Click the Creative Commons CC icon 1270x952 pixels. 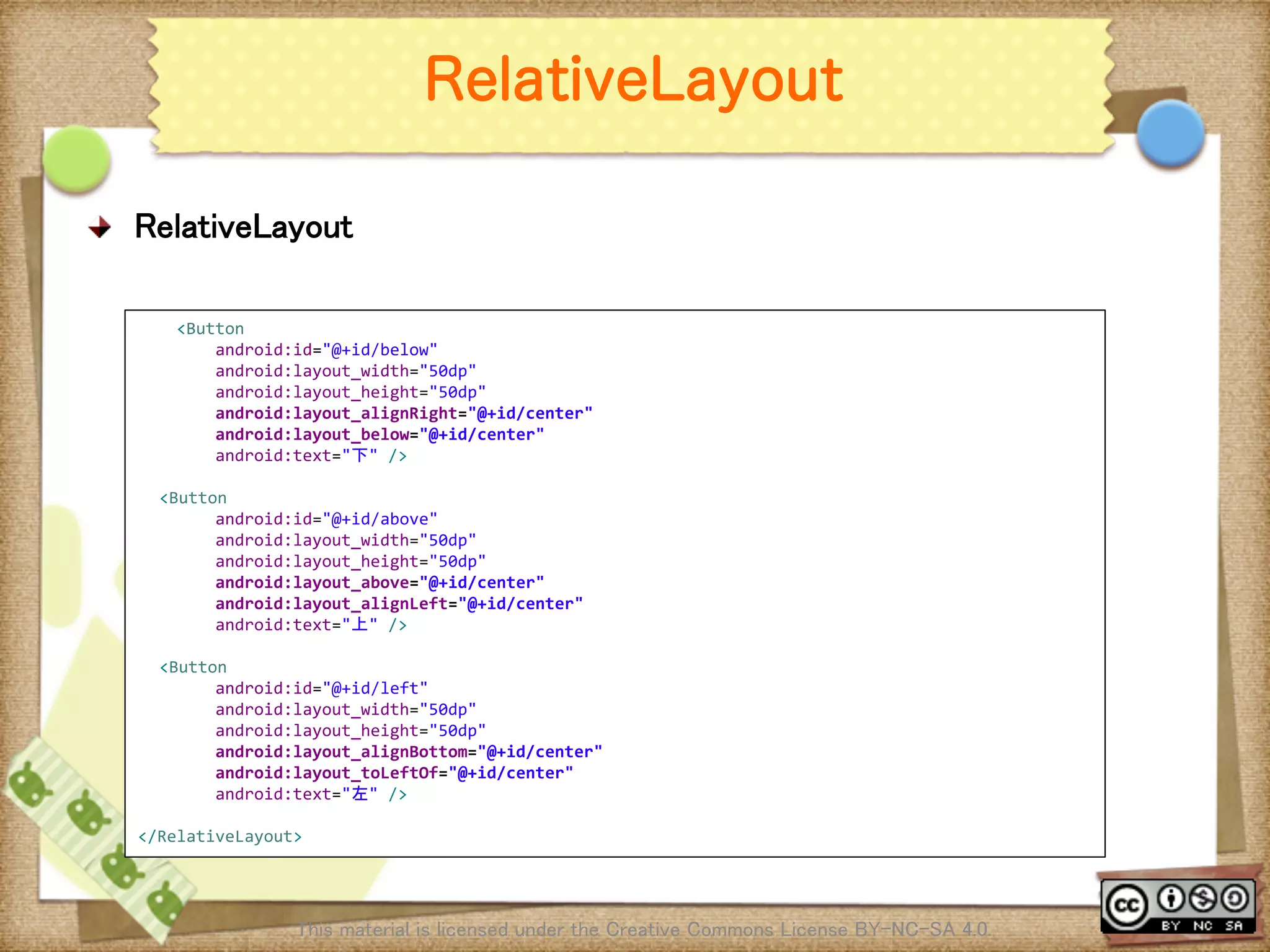(1127, 906)
